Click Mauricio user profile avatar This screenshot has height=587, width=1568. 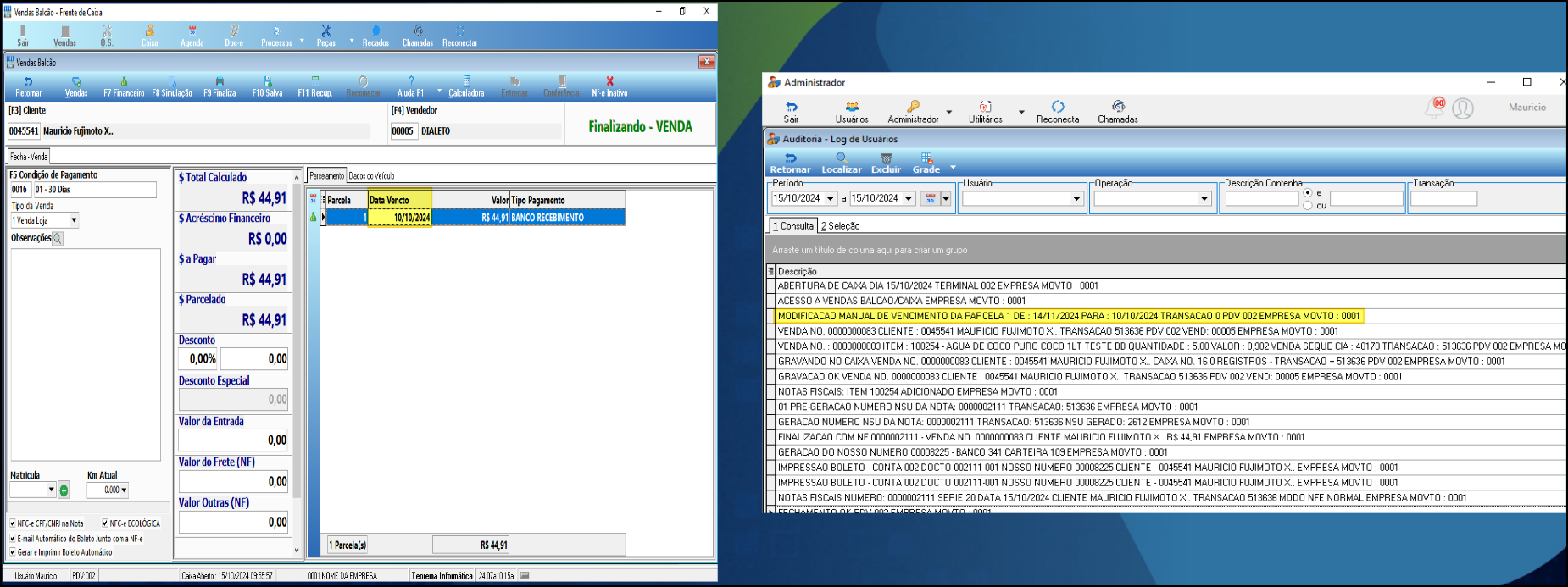1463,108
